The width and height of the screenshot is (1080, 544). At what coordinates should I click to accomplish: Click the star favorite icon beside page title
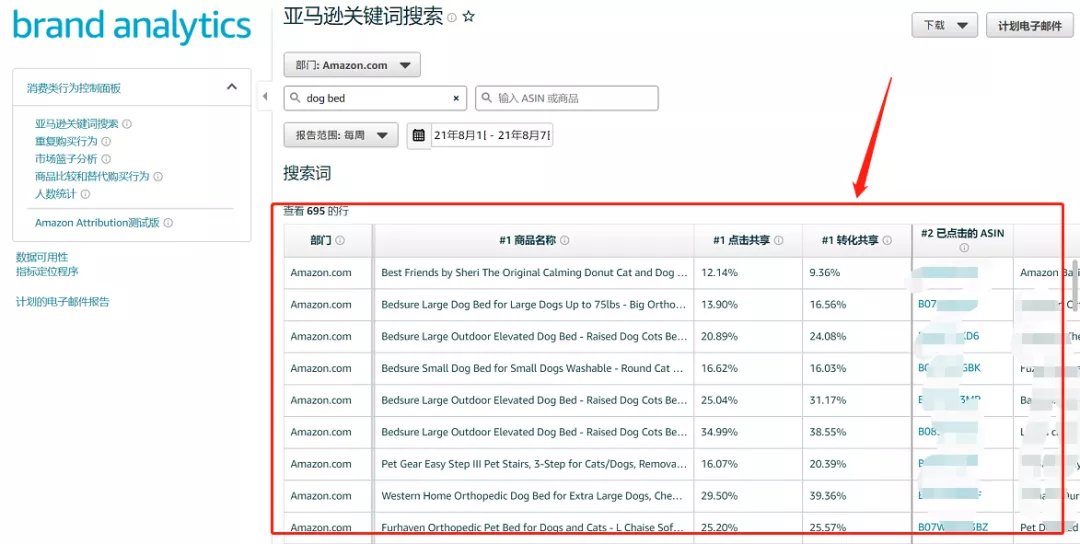[468, 17]
